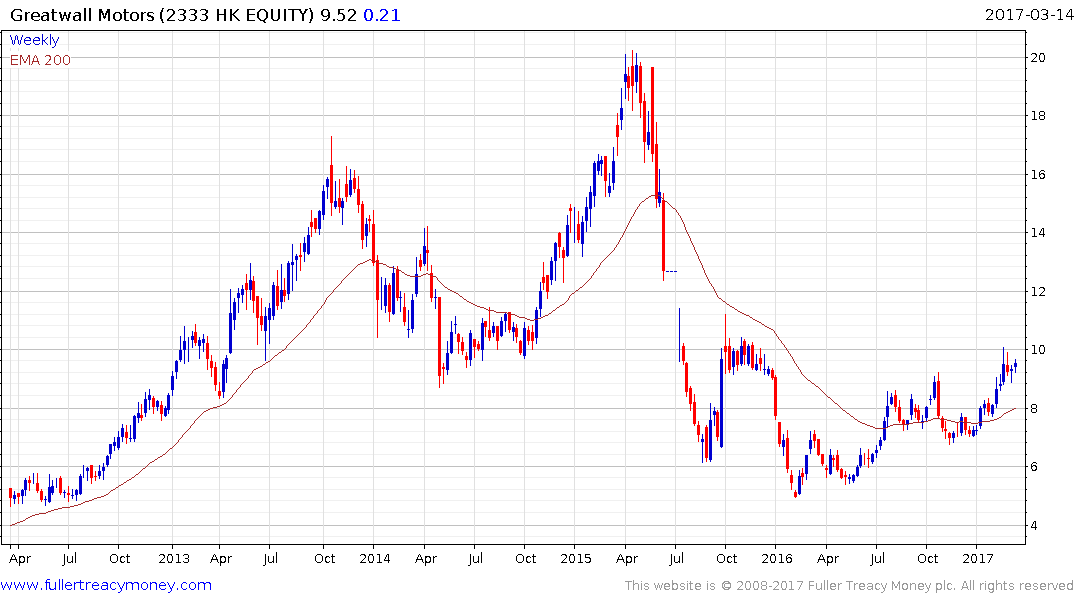Click the 0.21 price change value
This screenshot has width=1075, height=600.
click(x=381, y=14)
